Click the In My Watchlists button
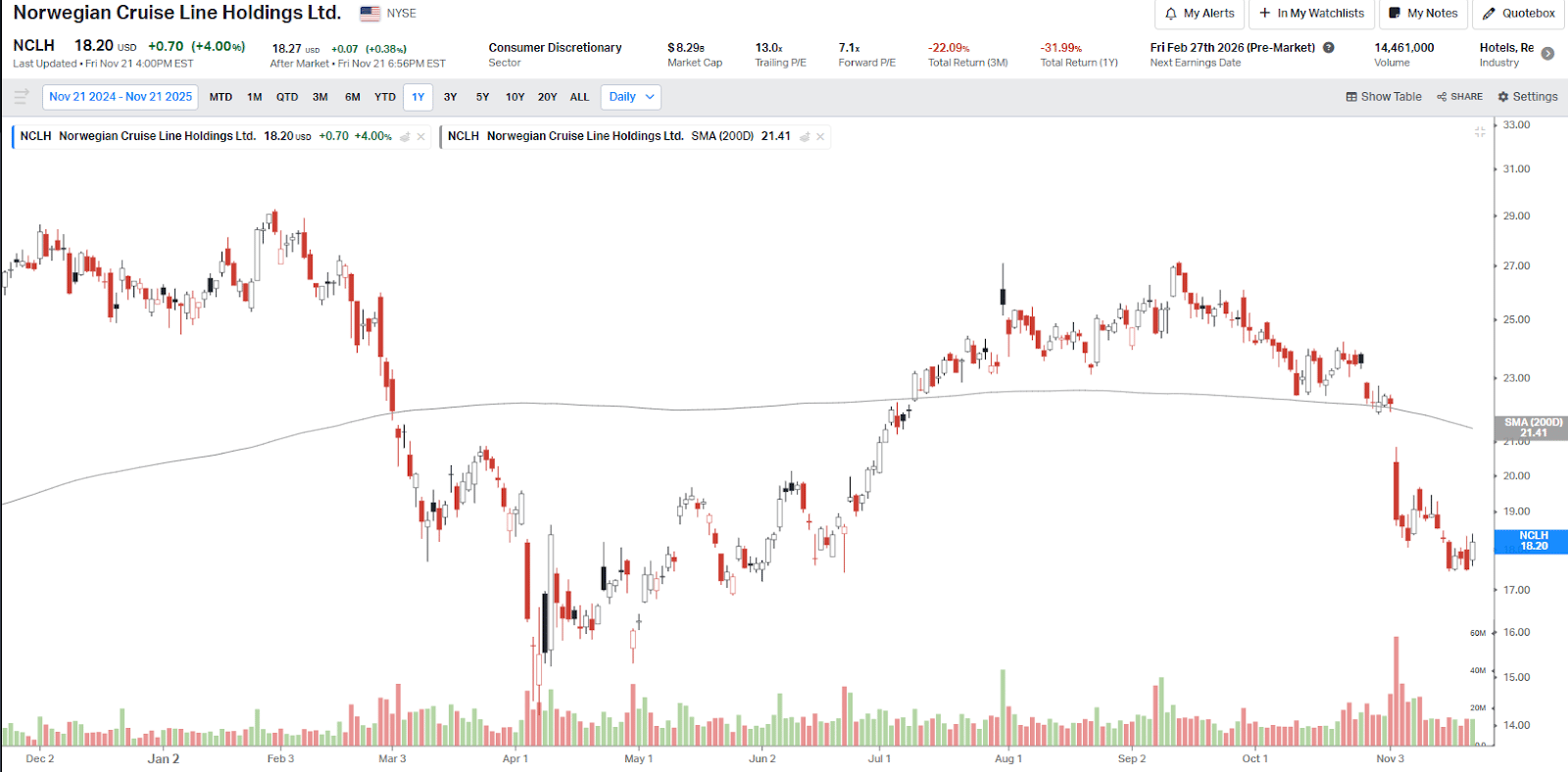This screenshot has height=772, width=1568. [x=1311, y=14]
